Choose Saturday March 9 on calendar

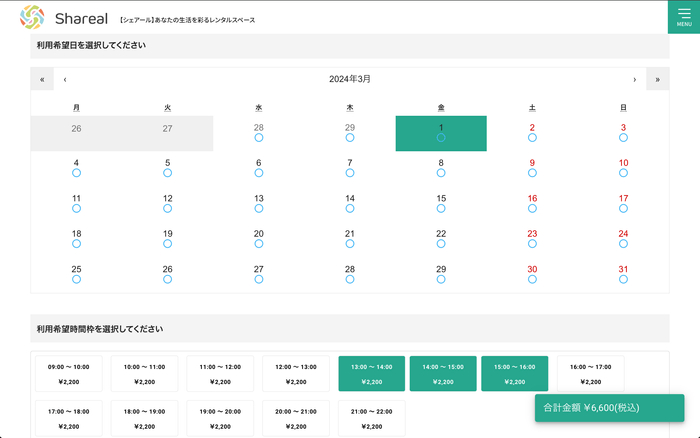[532, 168]
